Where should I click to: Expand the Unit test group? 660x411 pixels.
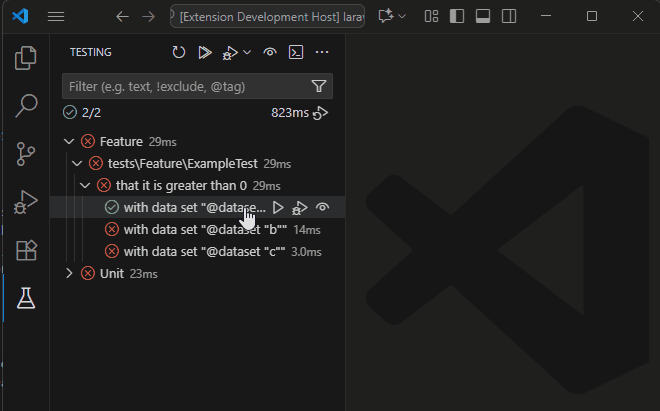pyautogui.click(x=69, y=273)
